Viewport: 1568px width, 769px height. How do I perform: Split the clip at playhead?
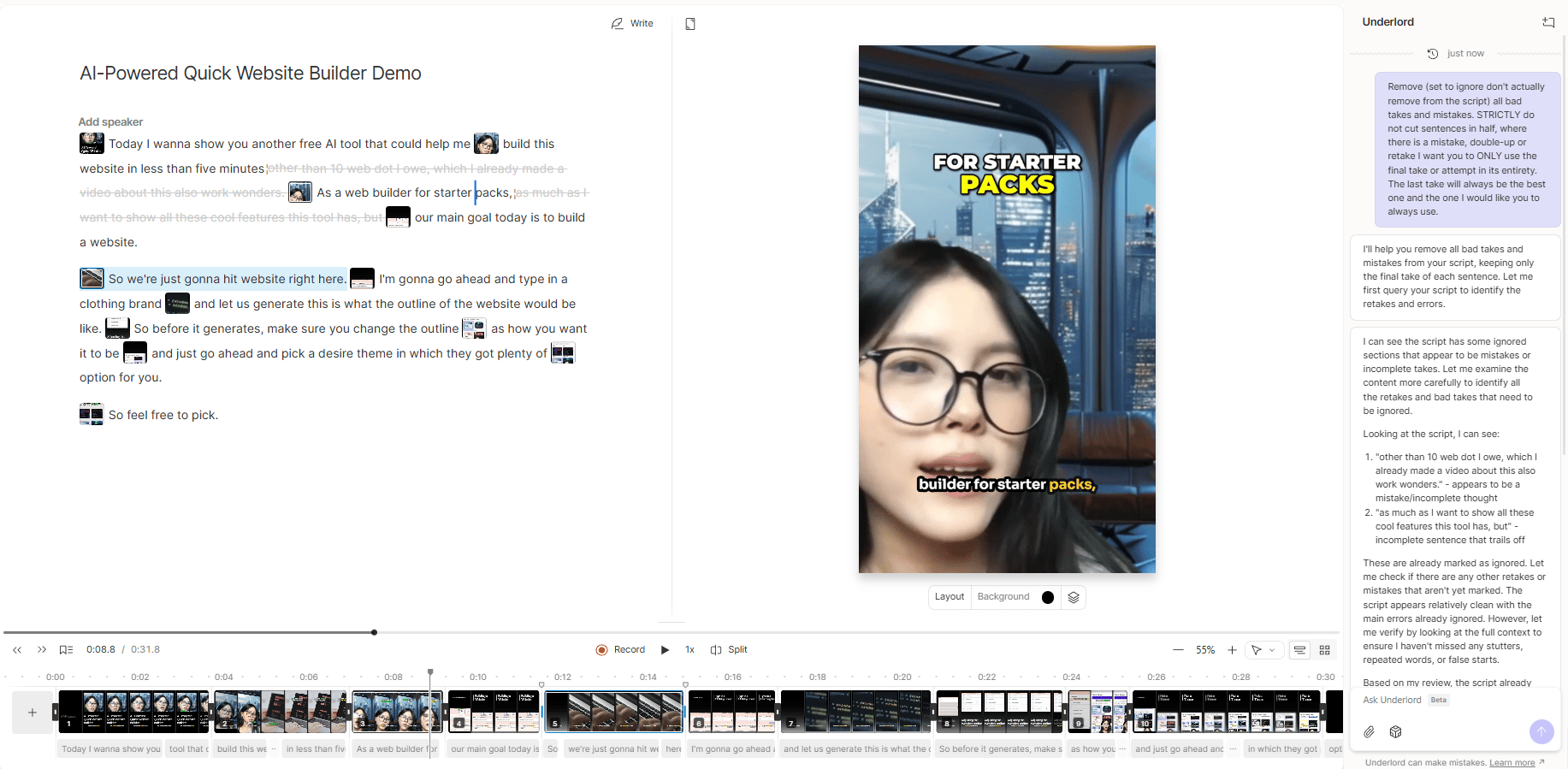point(729,650)
